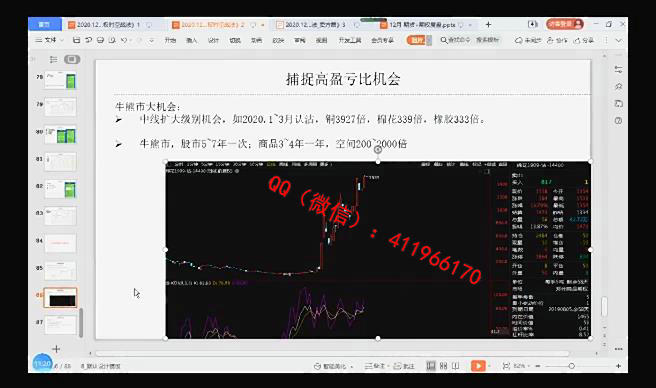Click the zoom slider handle

(571, 366)
